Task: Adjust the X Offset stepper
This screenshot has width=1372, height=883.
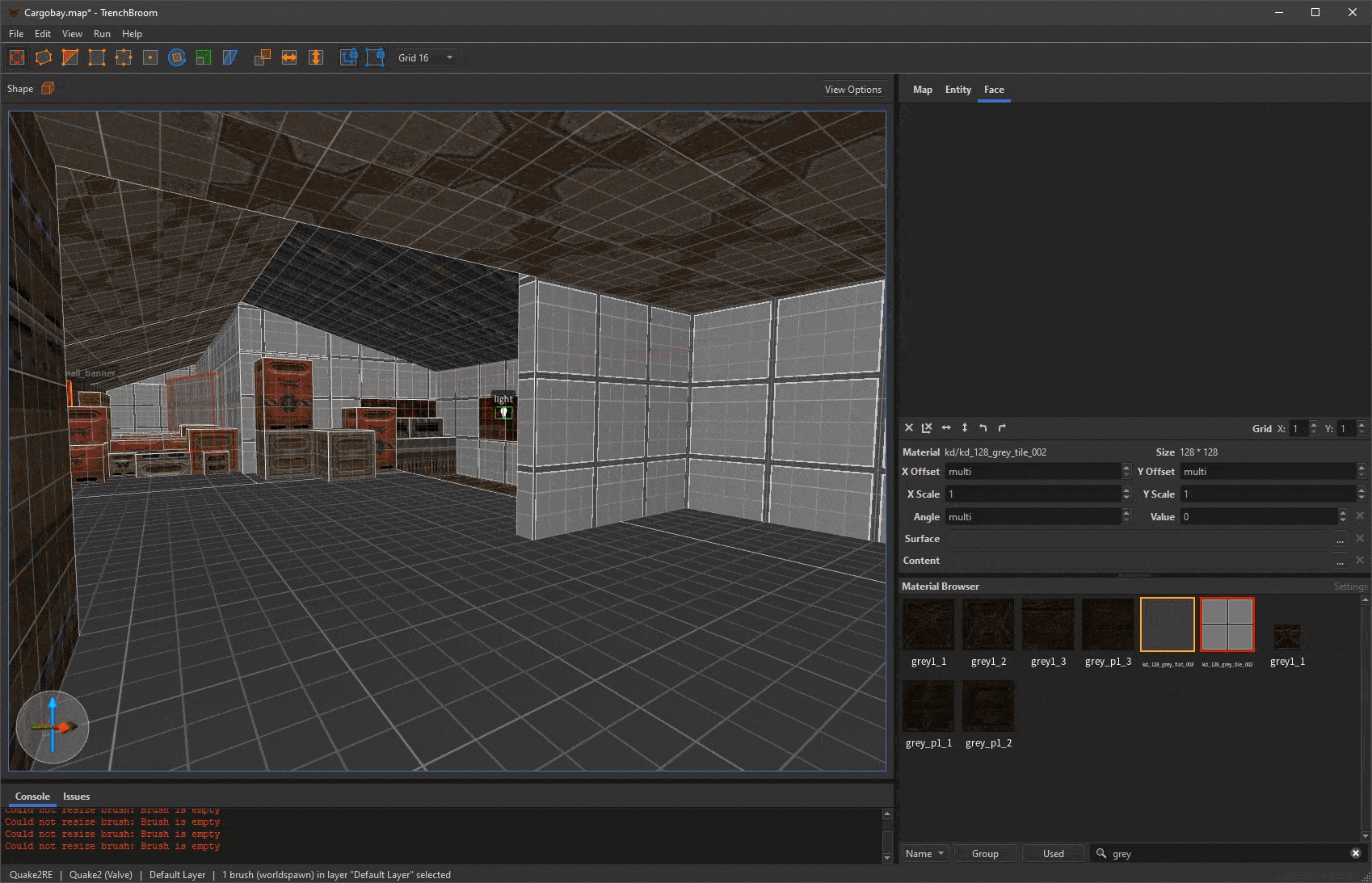Action: click(1126, 471)
